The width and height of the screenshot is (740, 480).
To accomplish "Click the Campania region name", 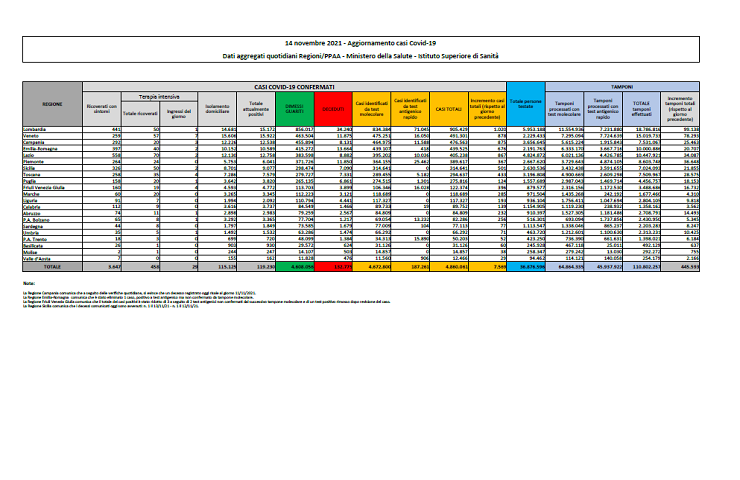I will 52,142.
